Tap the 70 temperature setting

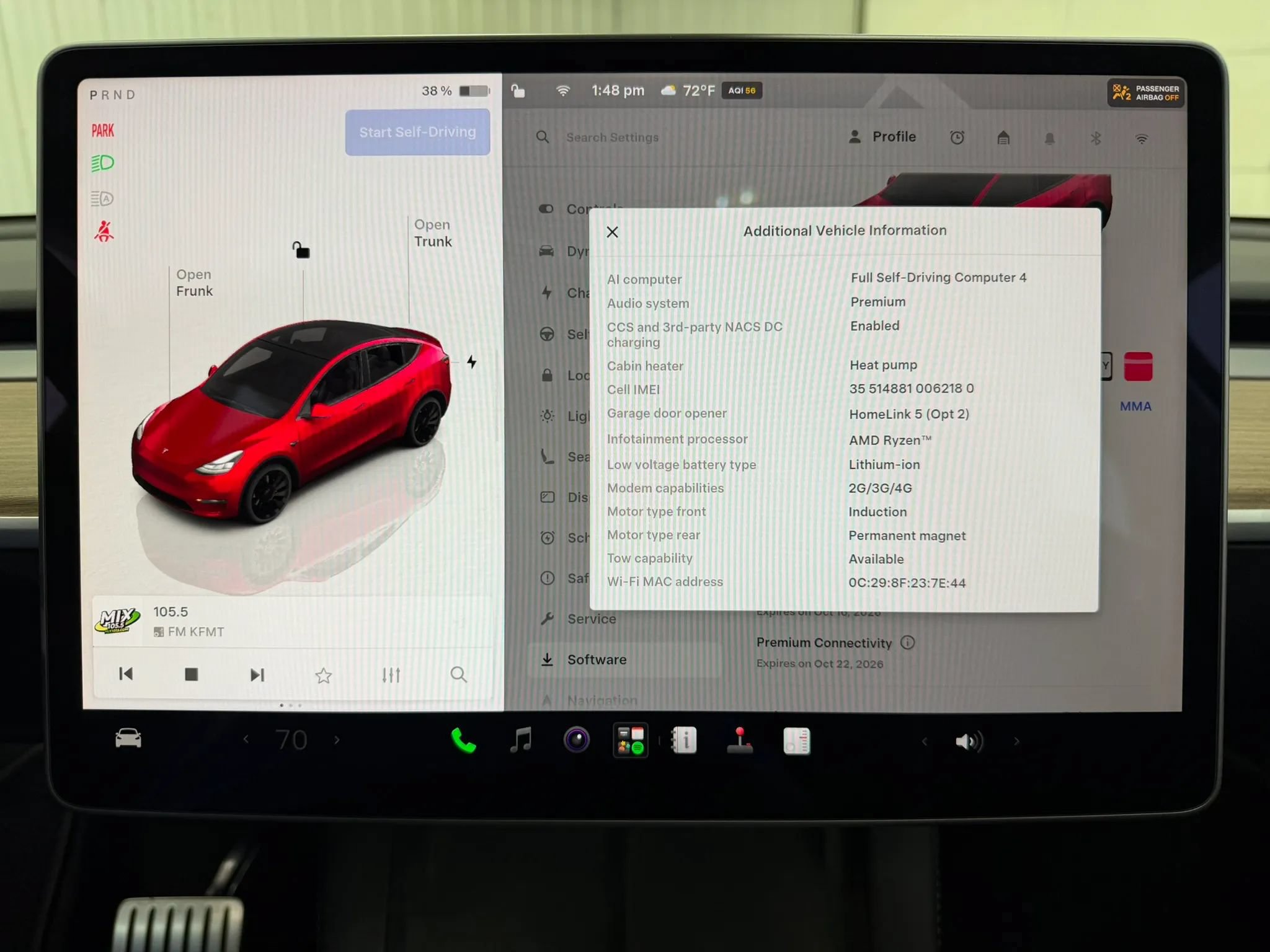click(x=291, y=739)
